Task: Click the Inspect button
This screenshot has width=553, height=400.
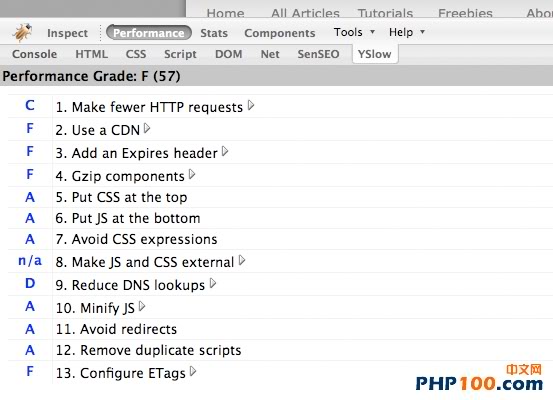Action: pos(67,33)
